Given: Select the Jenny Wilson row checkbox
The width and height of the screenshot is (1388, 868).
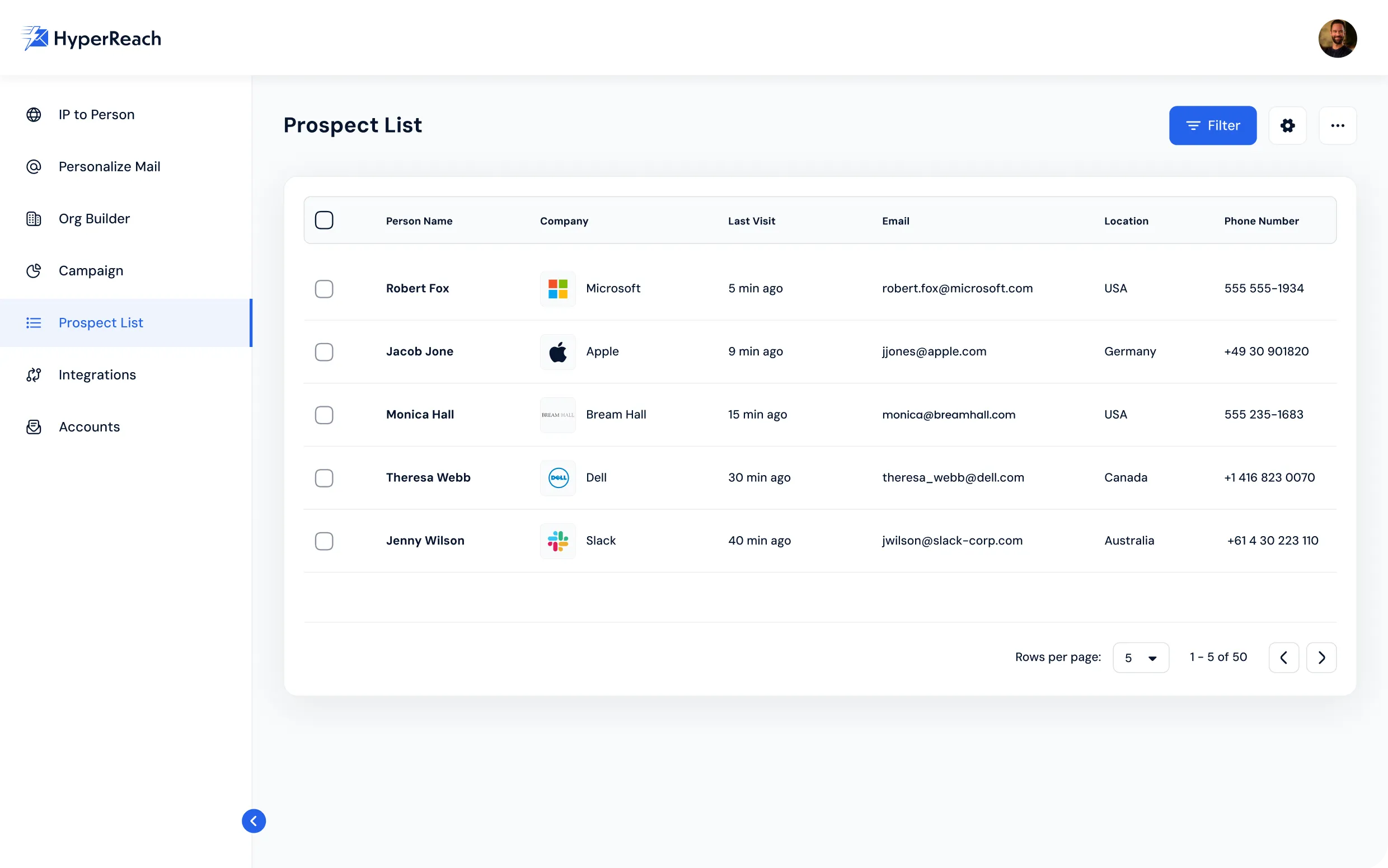Looking at the screenshot, I should 323,541.
